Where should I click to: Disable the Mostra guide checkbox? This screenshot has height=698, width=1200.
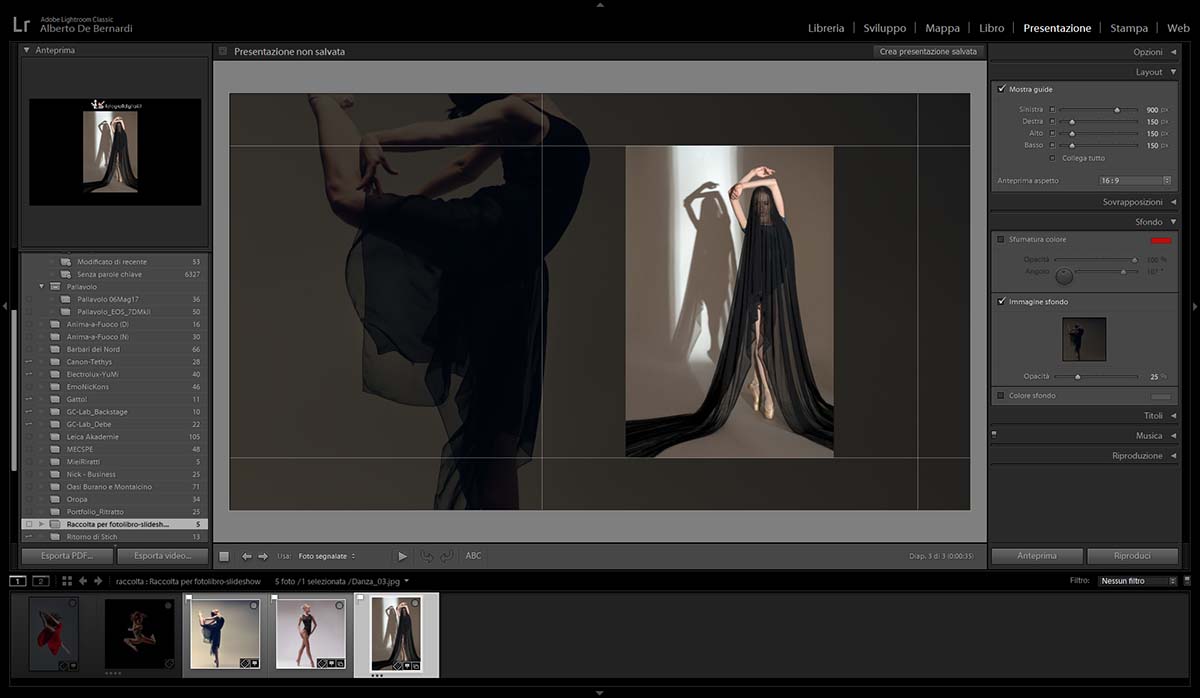tap(1002, 89)
